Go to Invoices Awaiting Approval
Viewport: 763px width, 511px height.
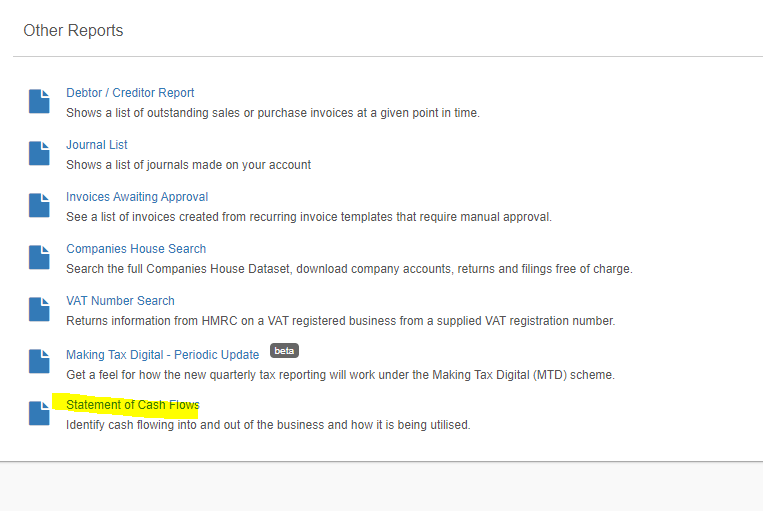(137, 197)
